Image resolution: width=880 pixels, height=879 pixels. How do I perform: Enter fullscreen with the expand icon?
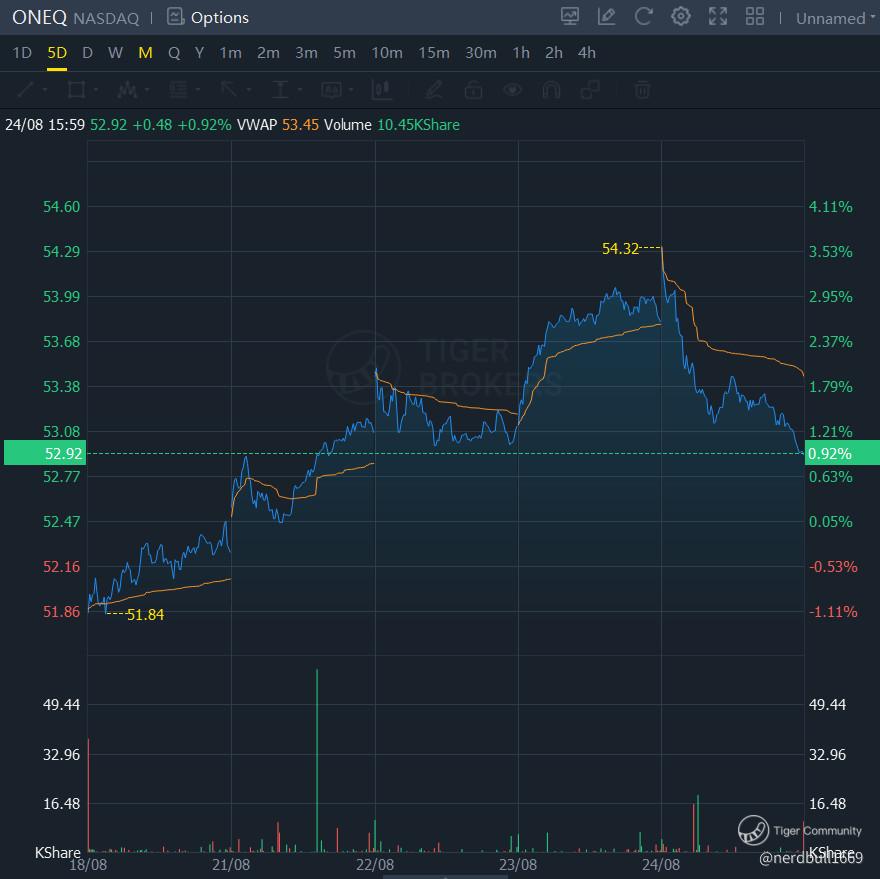(718, 16)
